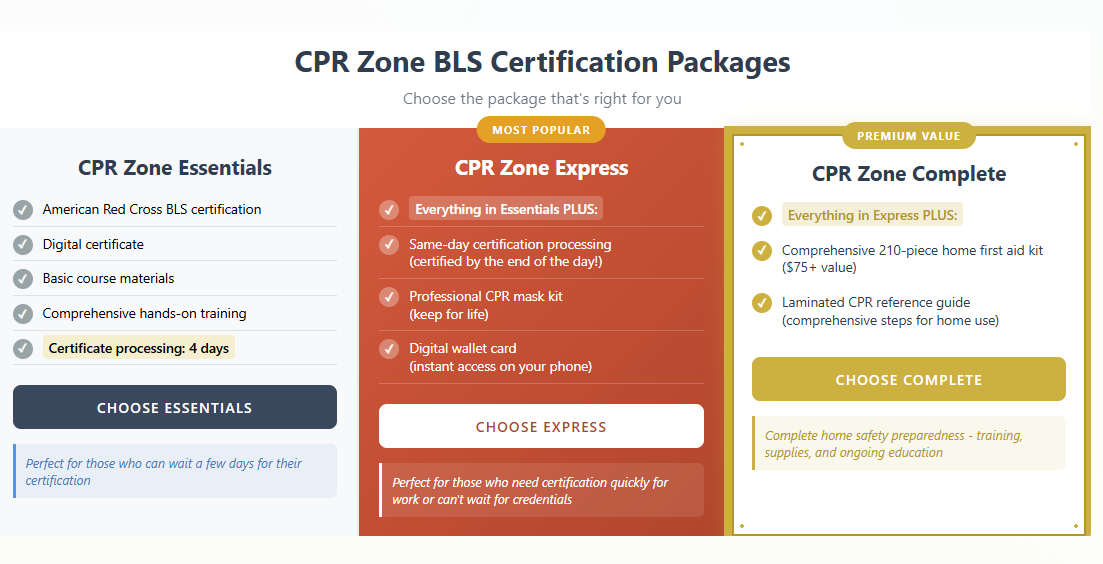Click the highlighted Certificate processing: 4 days label
Screen dimensions: 1103x564
tap(139, 348)
